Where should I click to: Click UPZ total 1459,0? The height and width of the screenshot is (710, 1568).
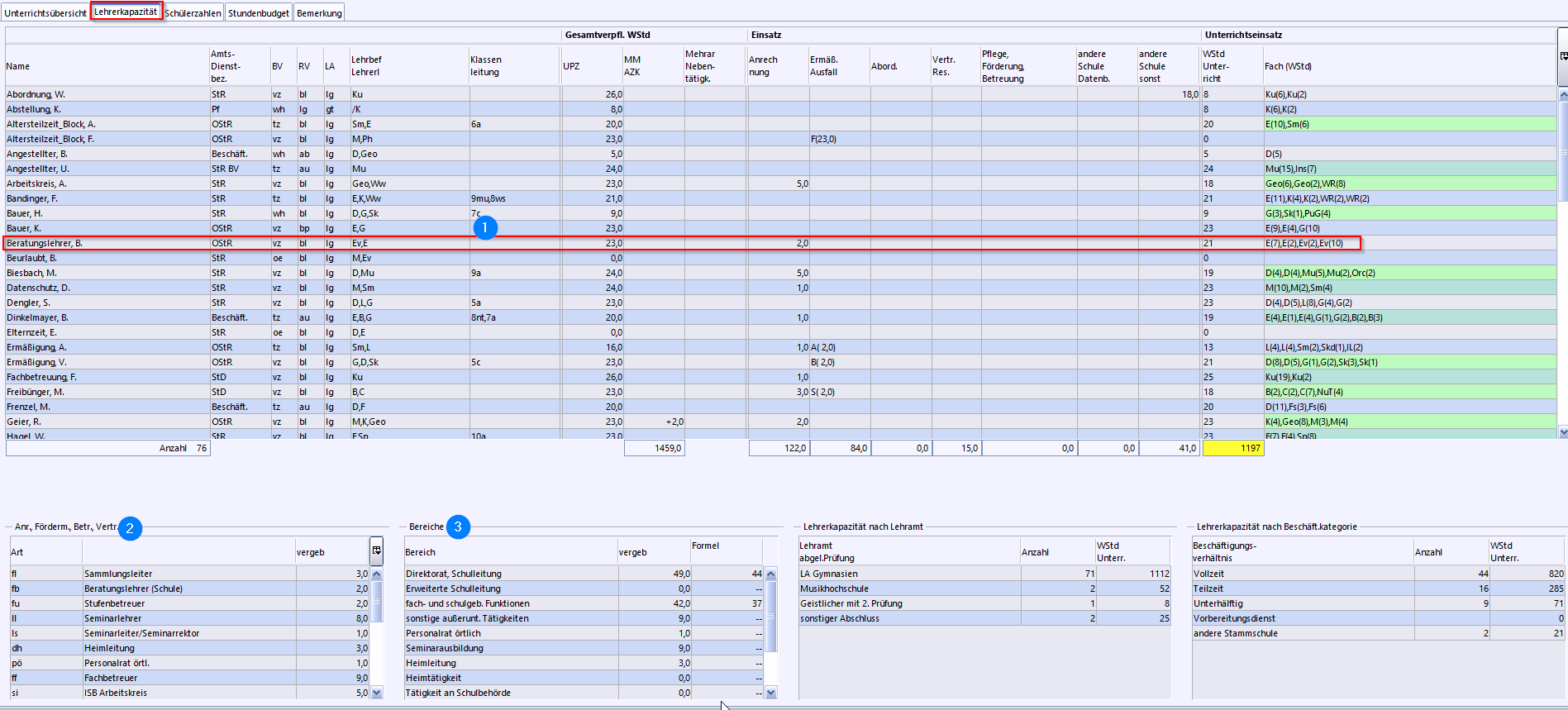tap(654, 448)
